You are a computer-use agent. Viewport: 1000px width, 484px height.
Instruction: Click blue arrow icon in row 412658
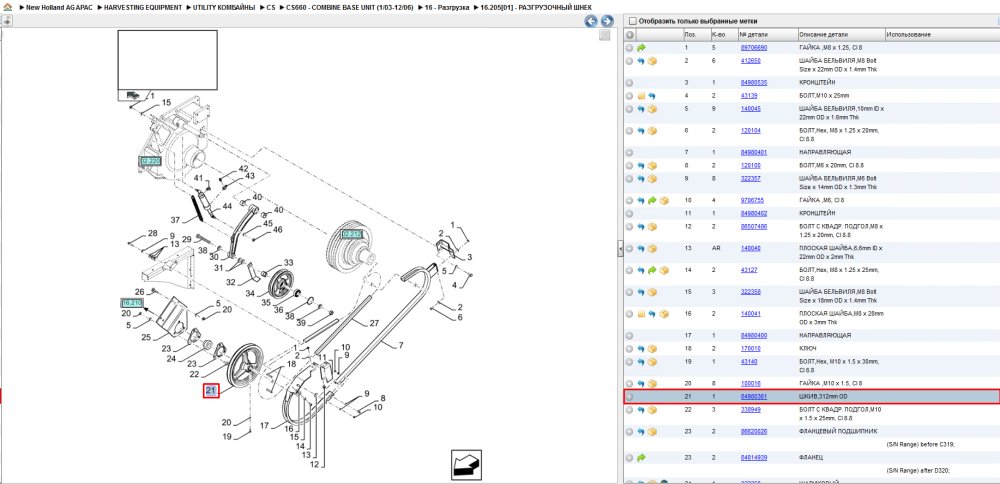pos(641,61)
